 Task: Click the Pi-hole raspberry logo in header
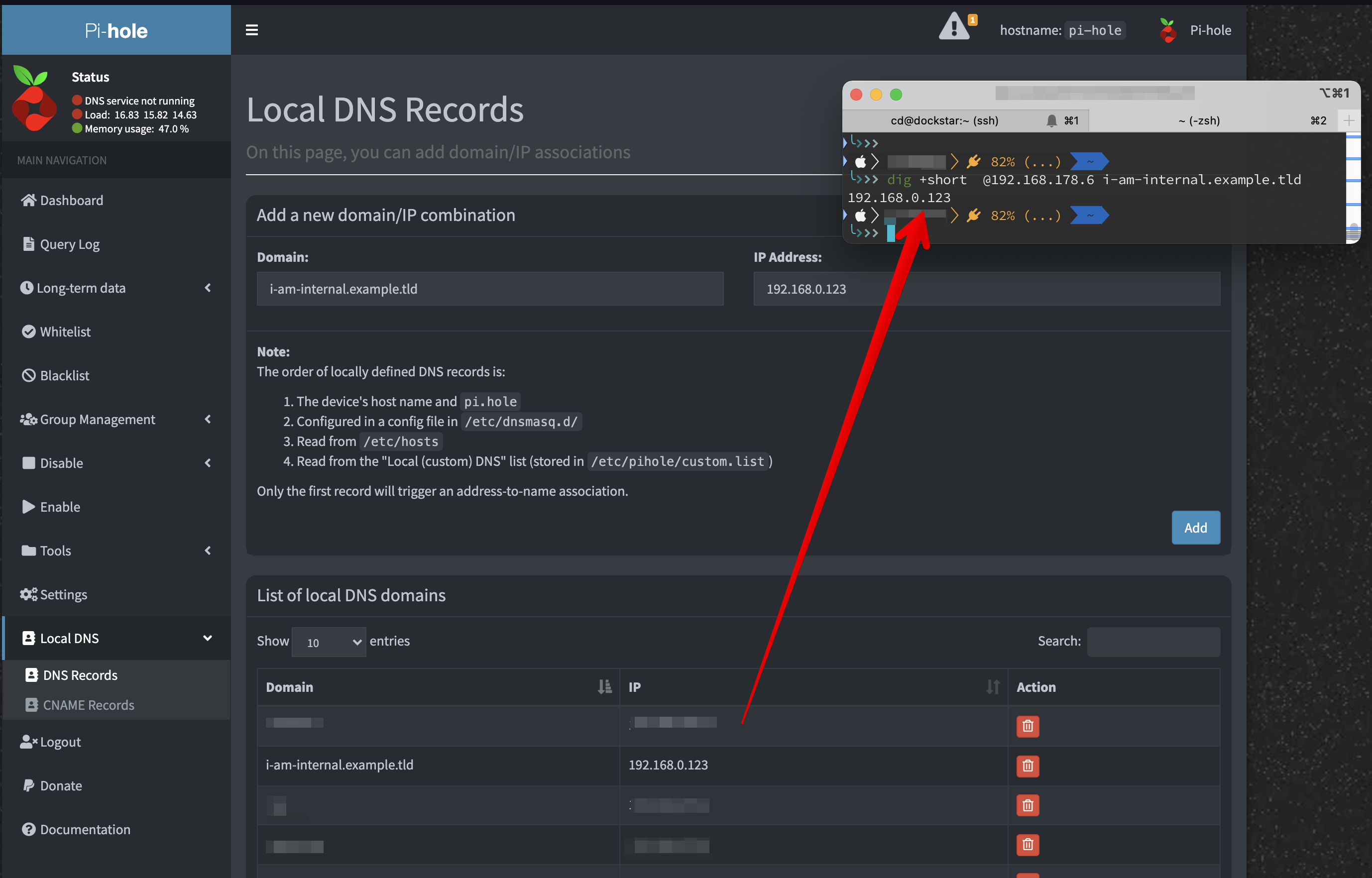1167,30
